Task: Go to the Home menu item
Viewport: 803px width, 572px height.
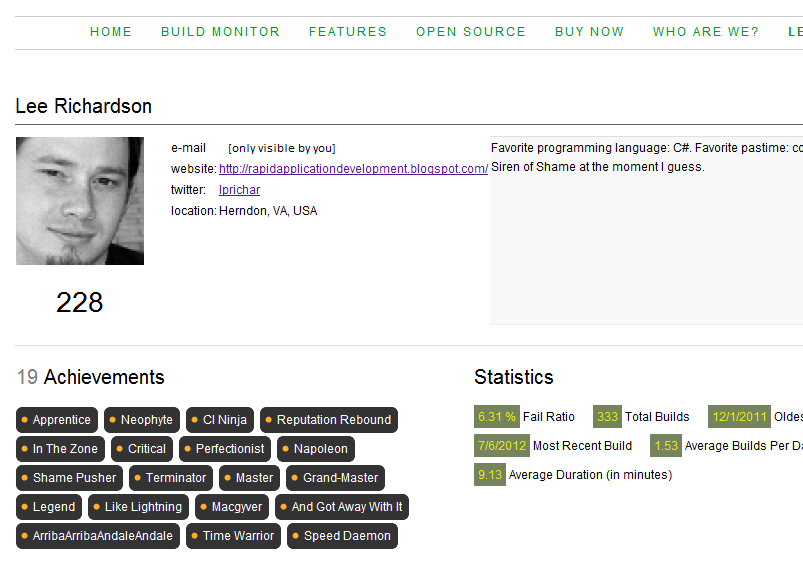Action: coord(111,32)
